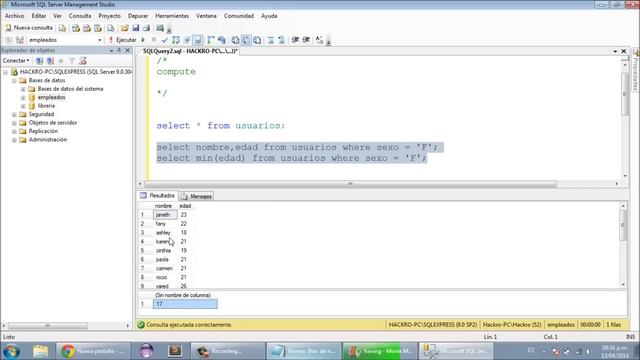Collapse the Bases de datos folder
Image resolution: width=640 pixels, height=360 pixels.
coord(14,80)
